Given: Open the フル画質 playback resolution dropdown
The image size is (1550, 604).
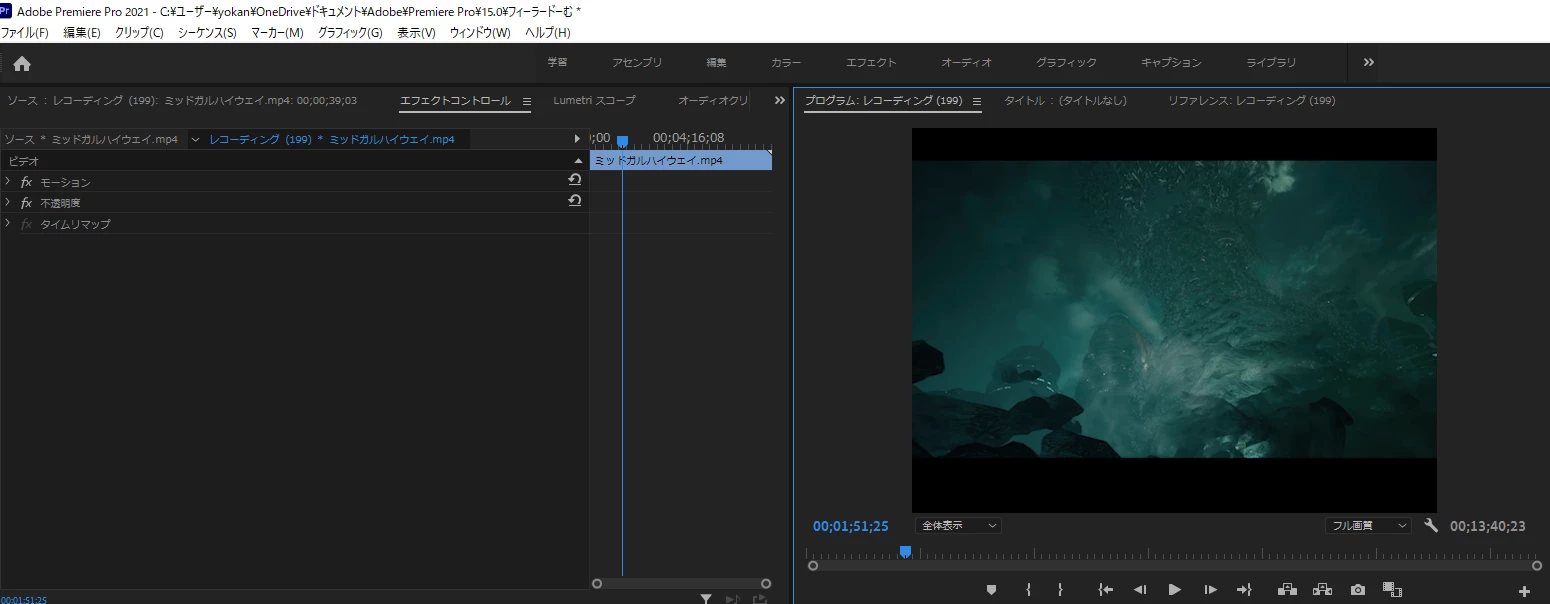Looking at the screenshot, I should [x=1368, y=525].
